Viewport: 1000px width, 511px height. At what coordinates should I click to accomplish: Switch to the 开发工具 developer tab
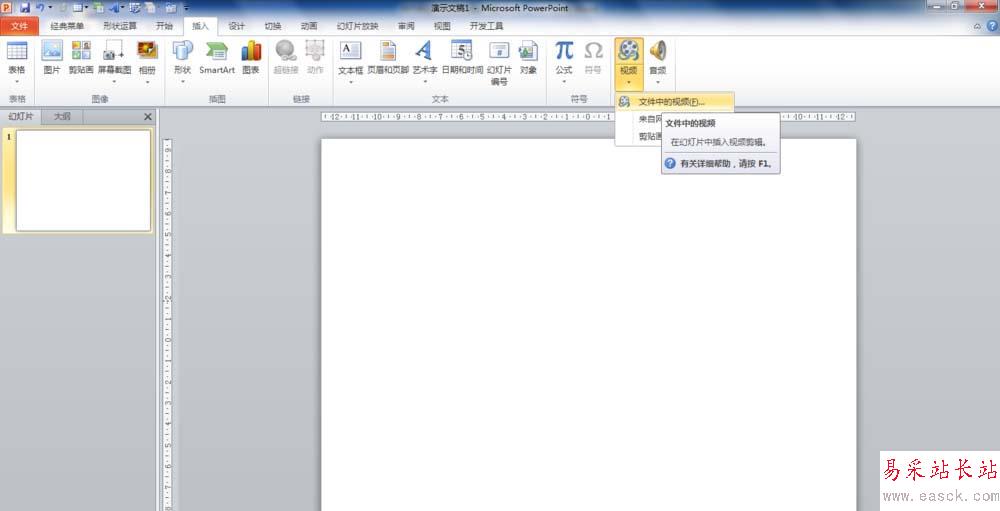point(487,26)
